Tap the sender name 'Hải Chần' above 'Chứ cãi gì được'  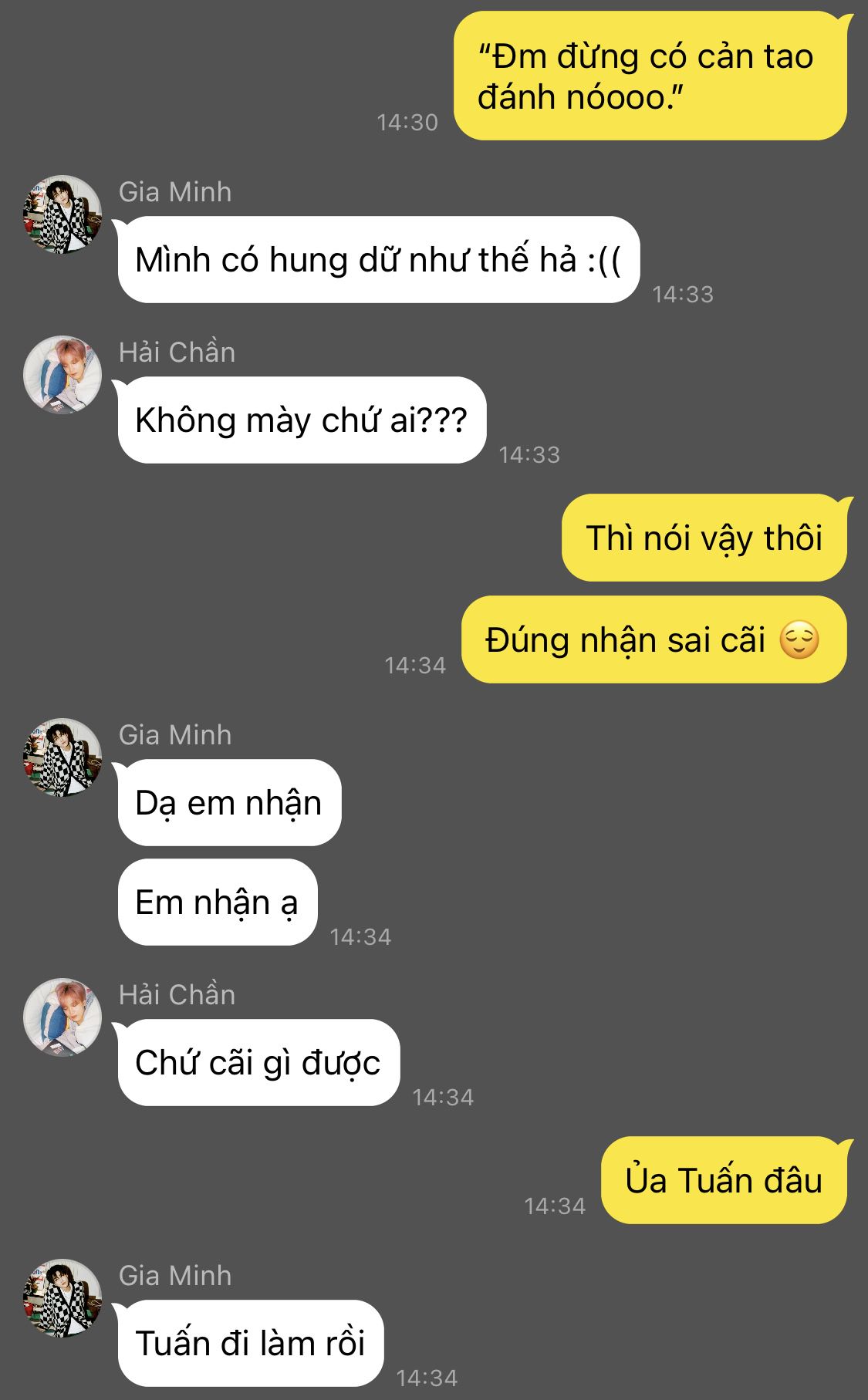[177, 995]
